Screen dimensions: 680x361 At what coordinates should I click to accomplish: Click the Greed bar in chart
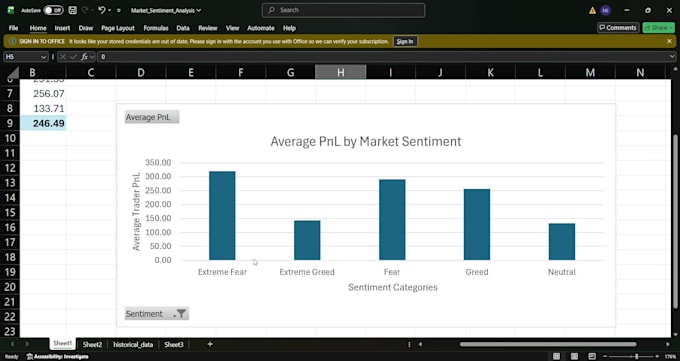477,225
